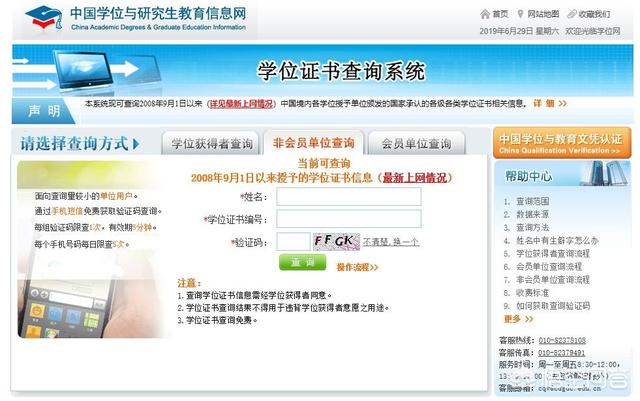The height and width of the screenshot is (401, 640).
Task: Focus the 学位证书编号 input field
Action: (x=349, y=219)
